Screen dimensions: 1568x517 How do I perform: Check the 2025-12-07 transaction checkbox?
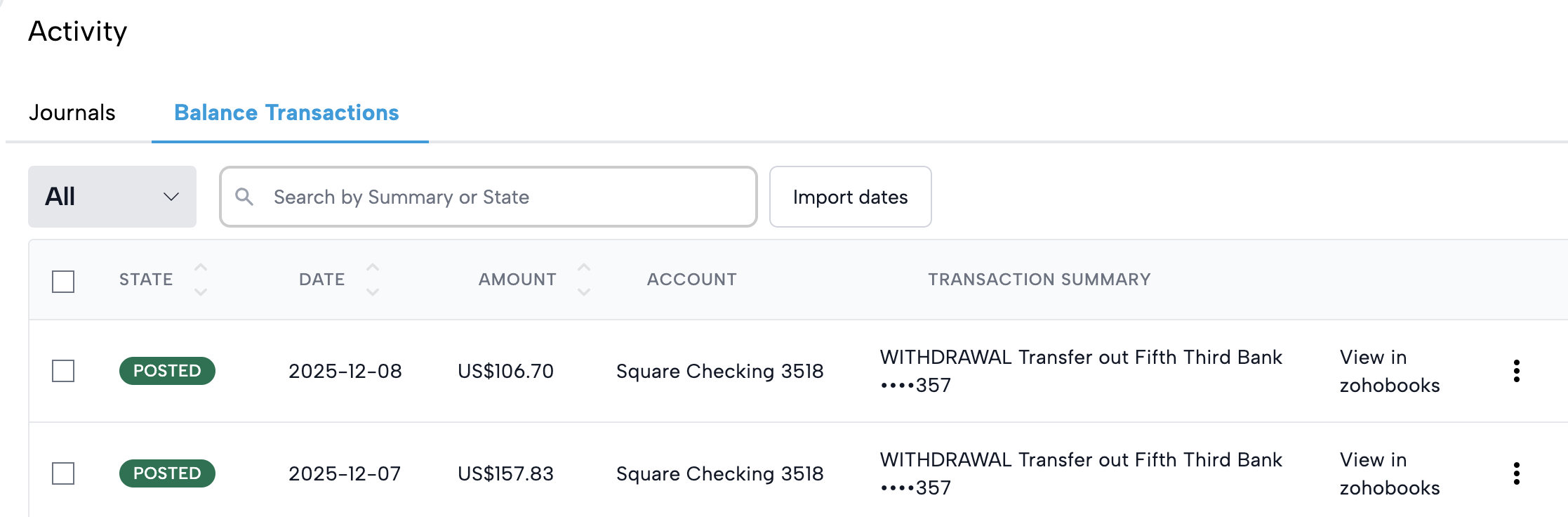point(63,473)
